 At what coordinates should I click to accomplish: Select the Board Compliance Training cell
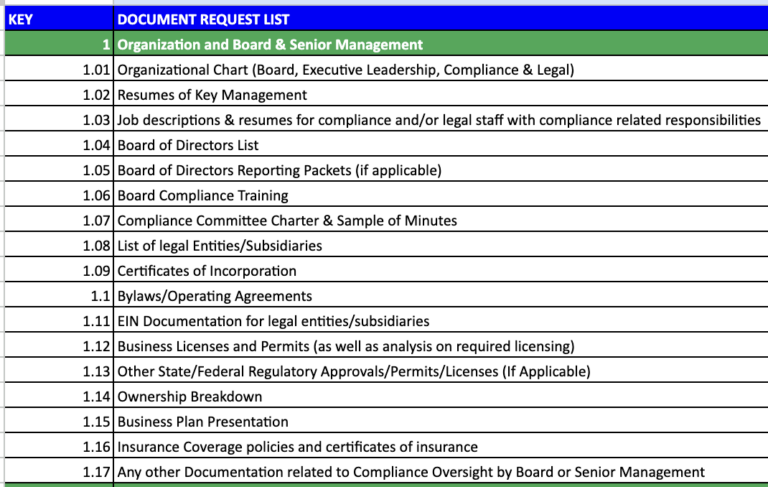202,195
